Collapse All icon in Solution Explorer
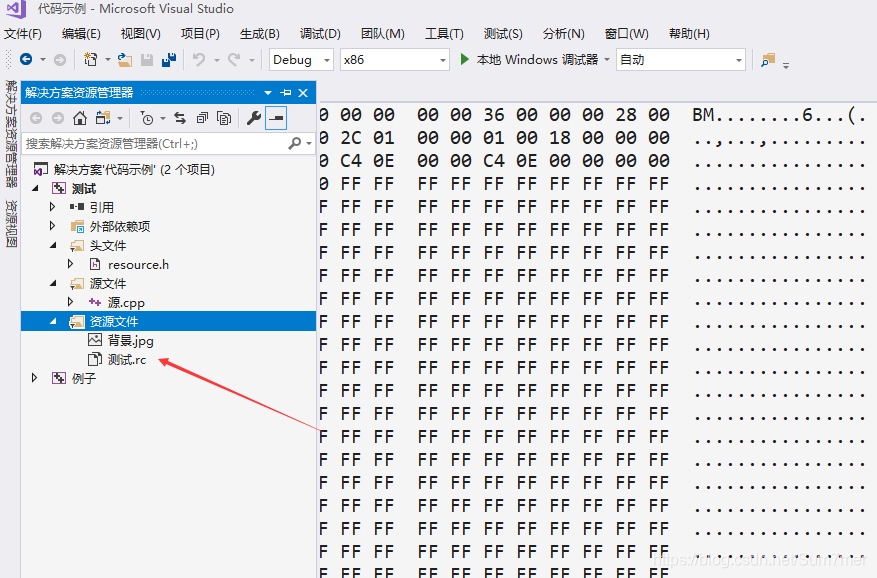Viewport: 877px width, 578px height. (x=202, y=118)
